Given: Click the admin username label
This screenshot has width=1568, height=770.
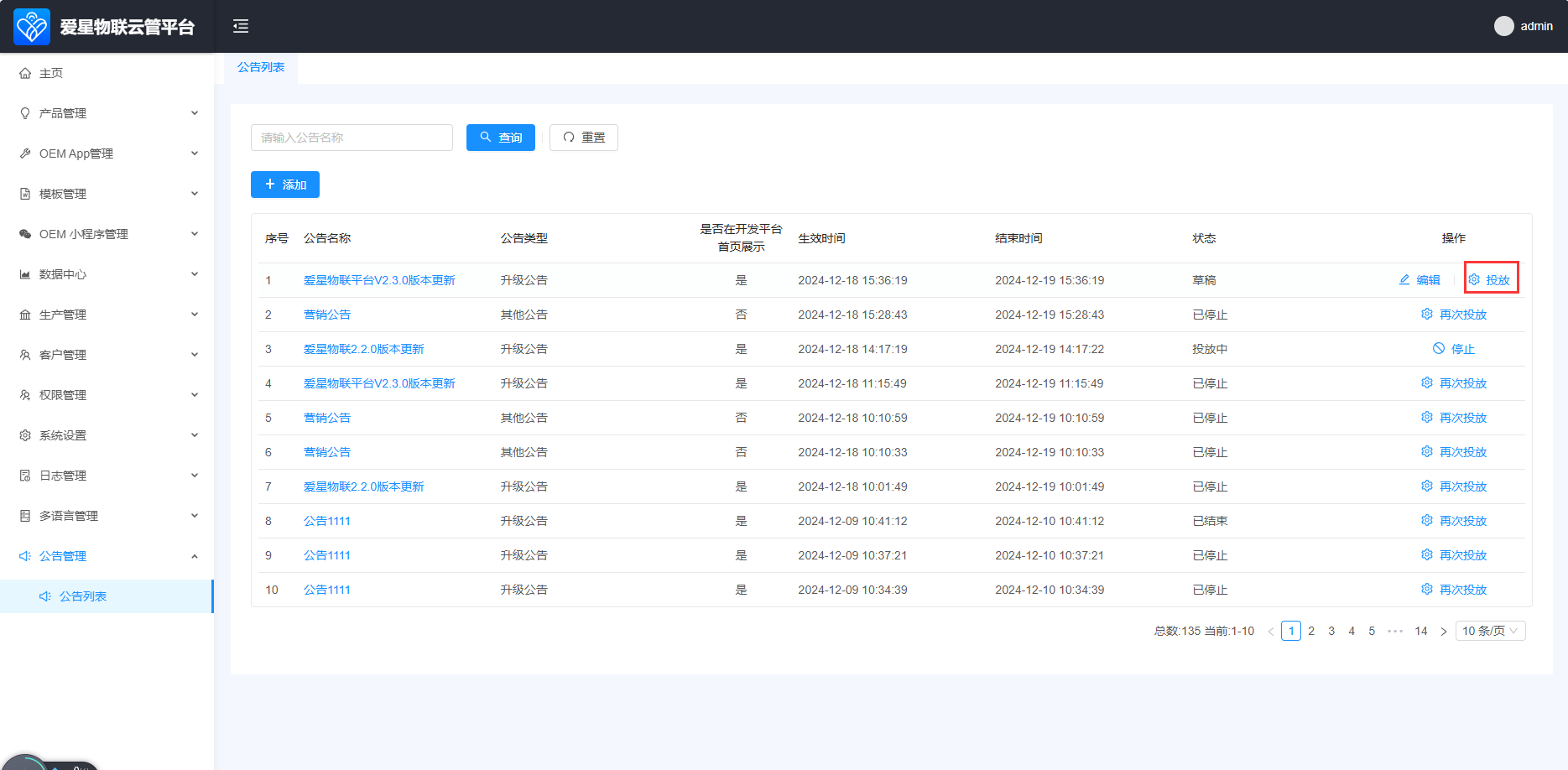Looking at the screenshot, I should (x=1536, y=26).
